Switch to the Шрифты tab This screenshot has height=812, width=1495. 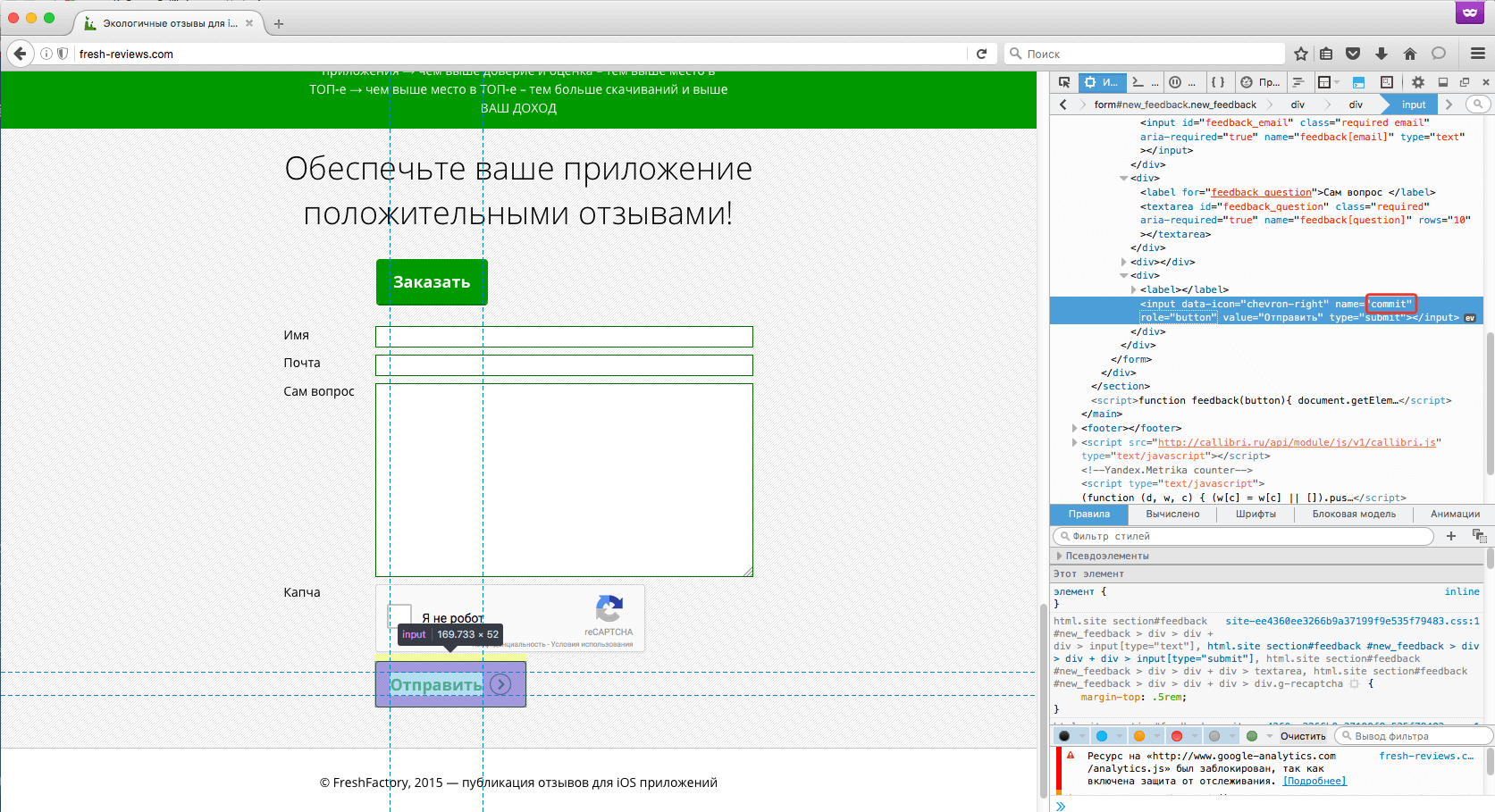[1256, 514]
